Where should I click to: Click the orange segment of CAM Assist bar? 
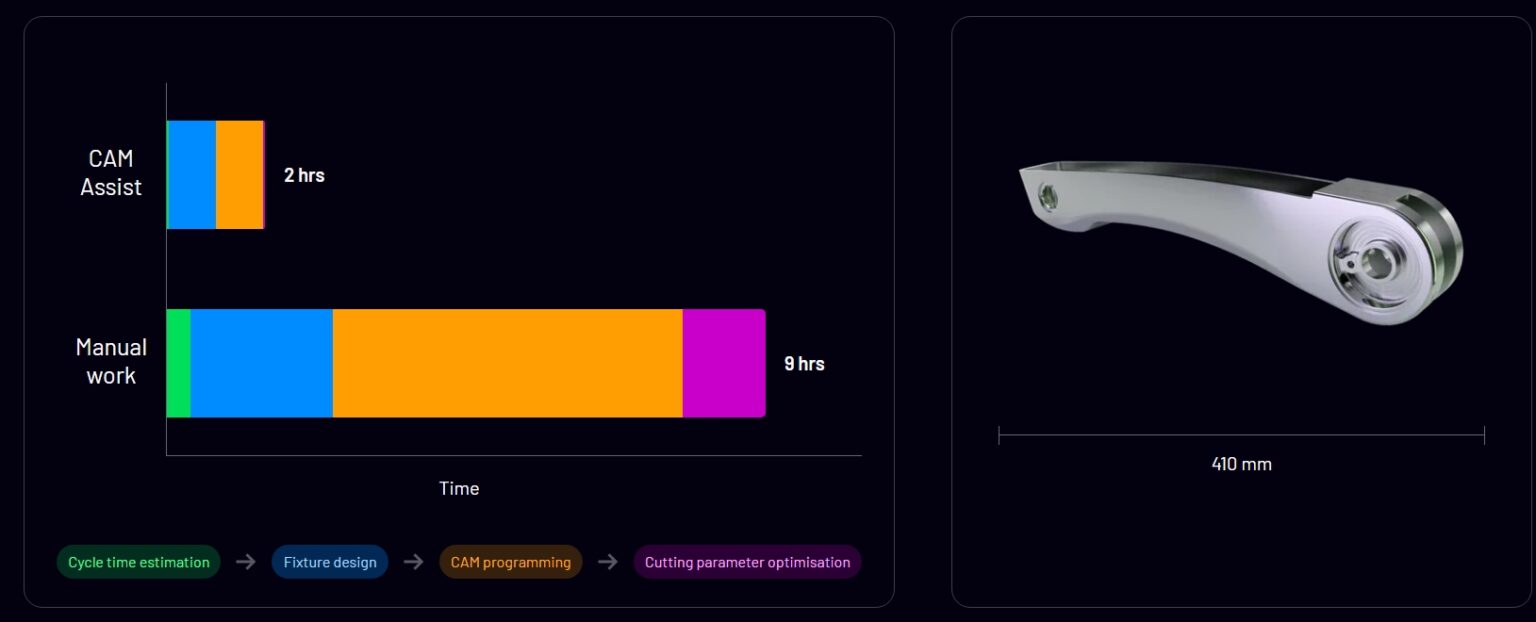239,175
